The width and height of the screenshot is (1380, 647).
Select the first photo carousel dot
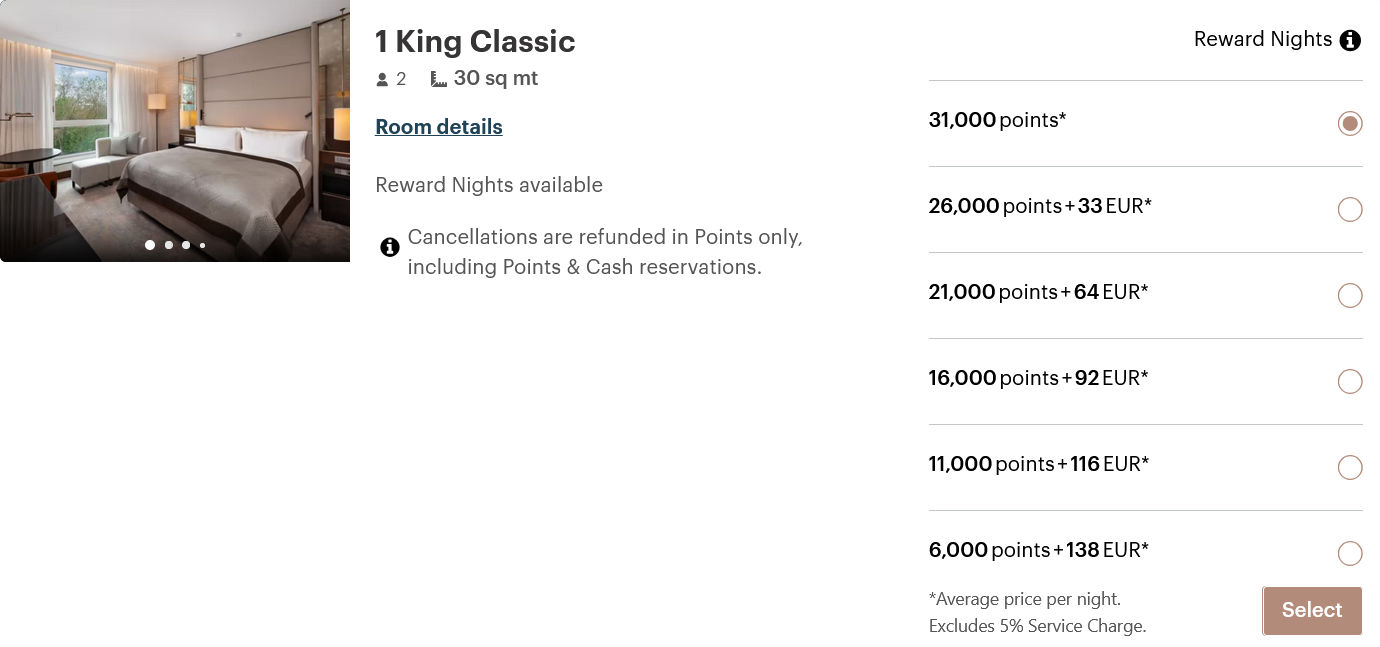150,245
